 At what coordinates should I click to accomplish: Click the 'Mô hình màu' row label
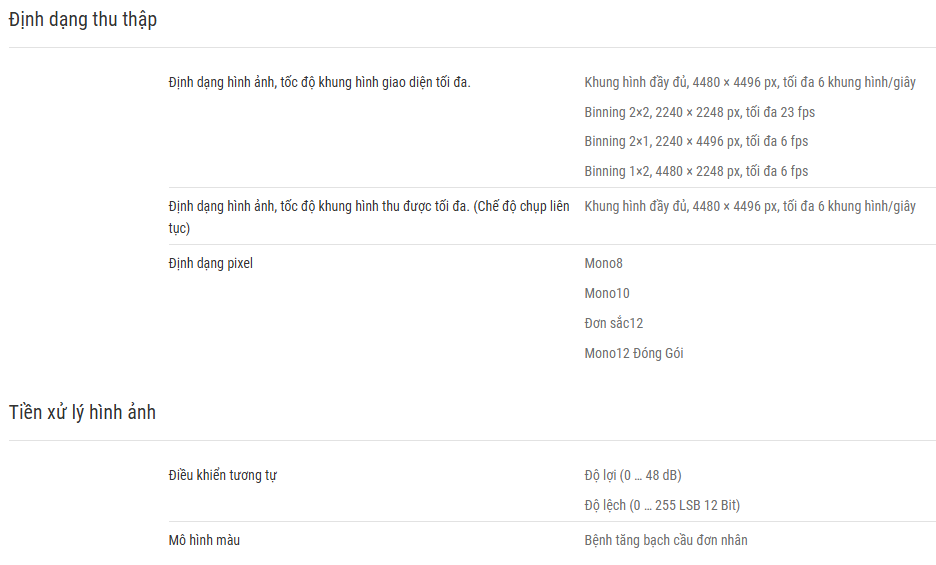click(x=204, y=541)
